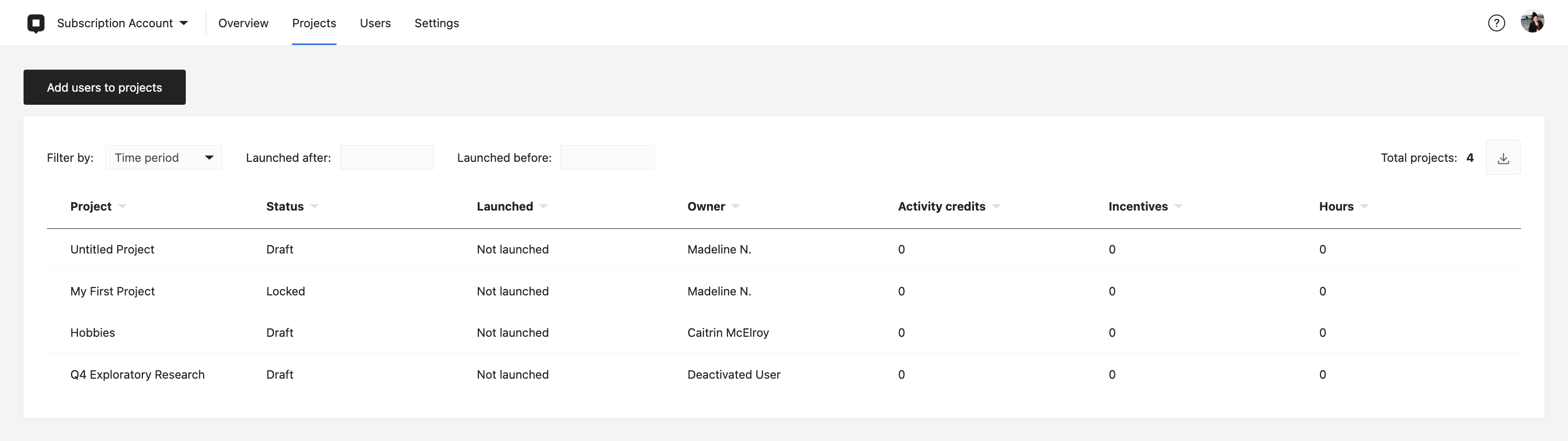Click Madeline N. in Untitled Project row
This screenshot has width=1568, height=441.
point(720,250)
